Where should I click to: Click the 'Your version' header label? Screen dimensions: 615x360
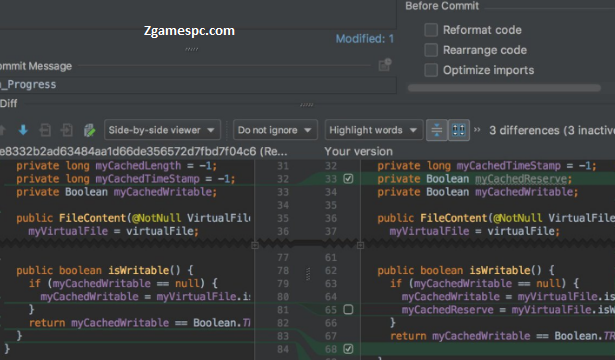[358, 151]
